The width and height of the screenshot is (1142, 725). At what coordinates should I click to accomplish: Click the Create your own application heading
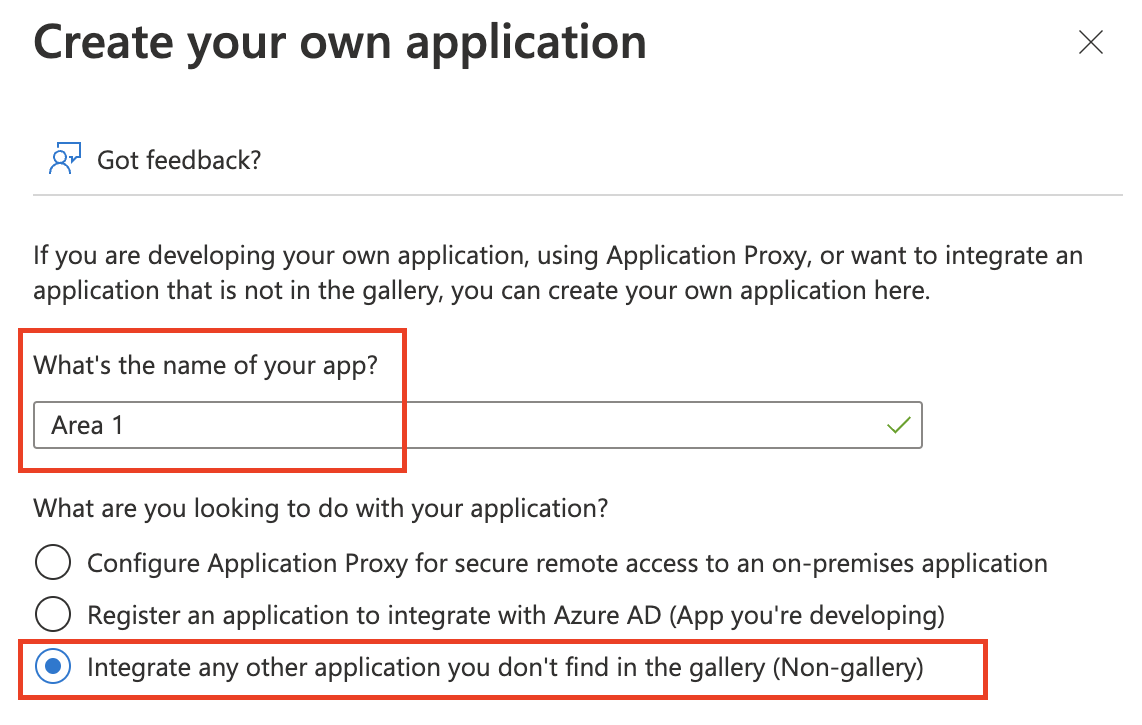340,42
